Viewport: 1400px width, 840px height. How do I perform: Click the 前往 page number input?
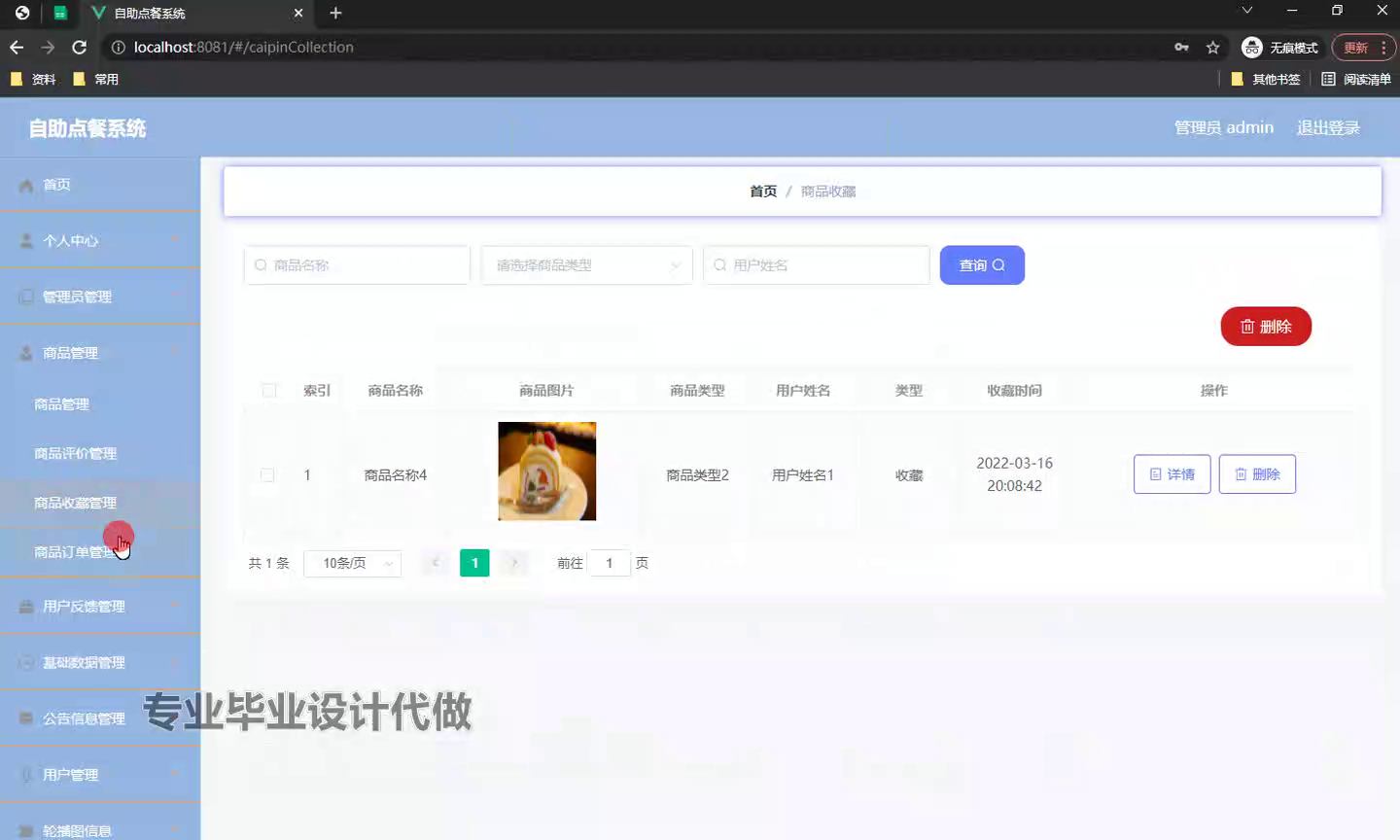click(610, 563)
